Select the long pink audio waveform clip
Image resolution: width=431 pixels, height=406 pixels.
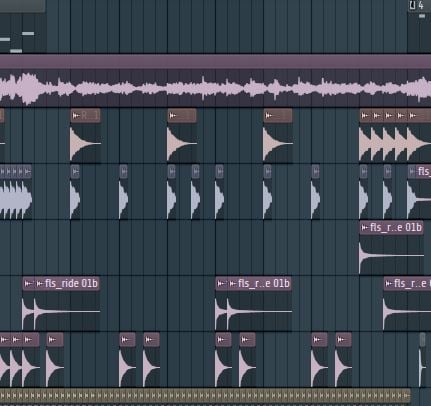[215, 88]
